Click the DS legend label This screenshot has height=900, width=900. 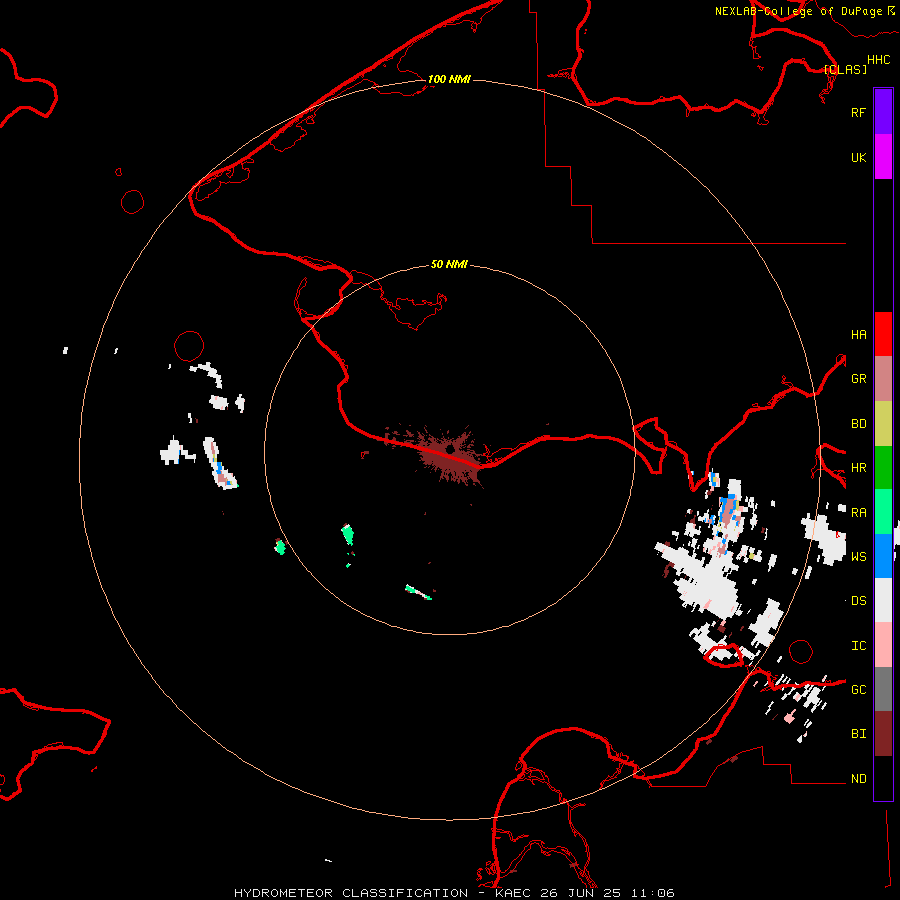(x=858, y=601)
